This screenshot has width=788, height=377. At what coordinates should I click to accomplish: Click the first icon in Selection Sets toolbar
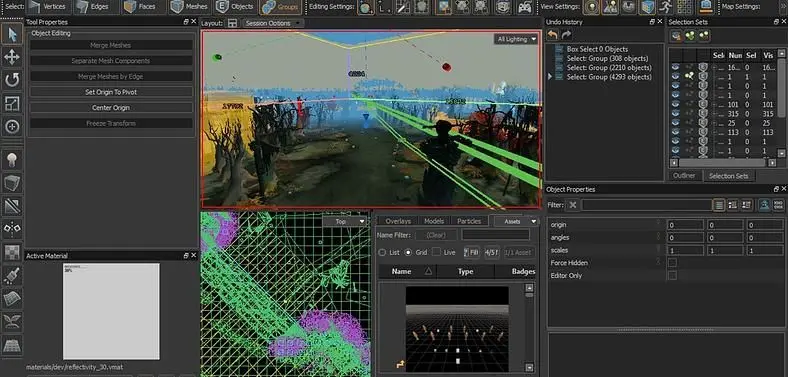click(676, 35)
